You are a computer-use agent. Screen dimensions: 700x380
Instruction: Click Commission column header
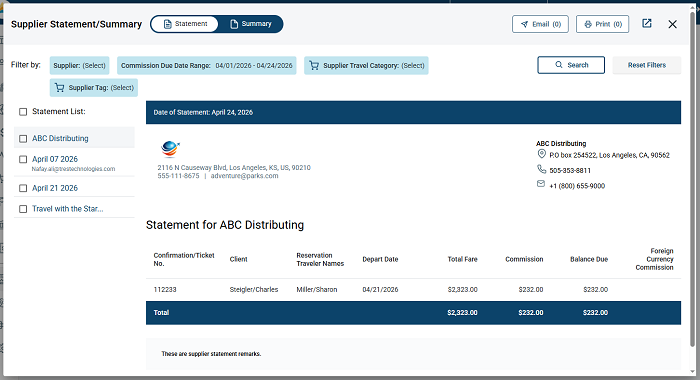tap(524, 259)
